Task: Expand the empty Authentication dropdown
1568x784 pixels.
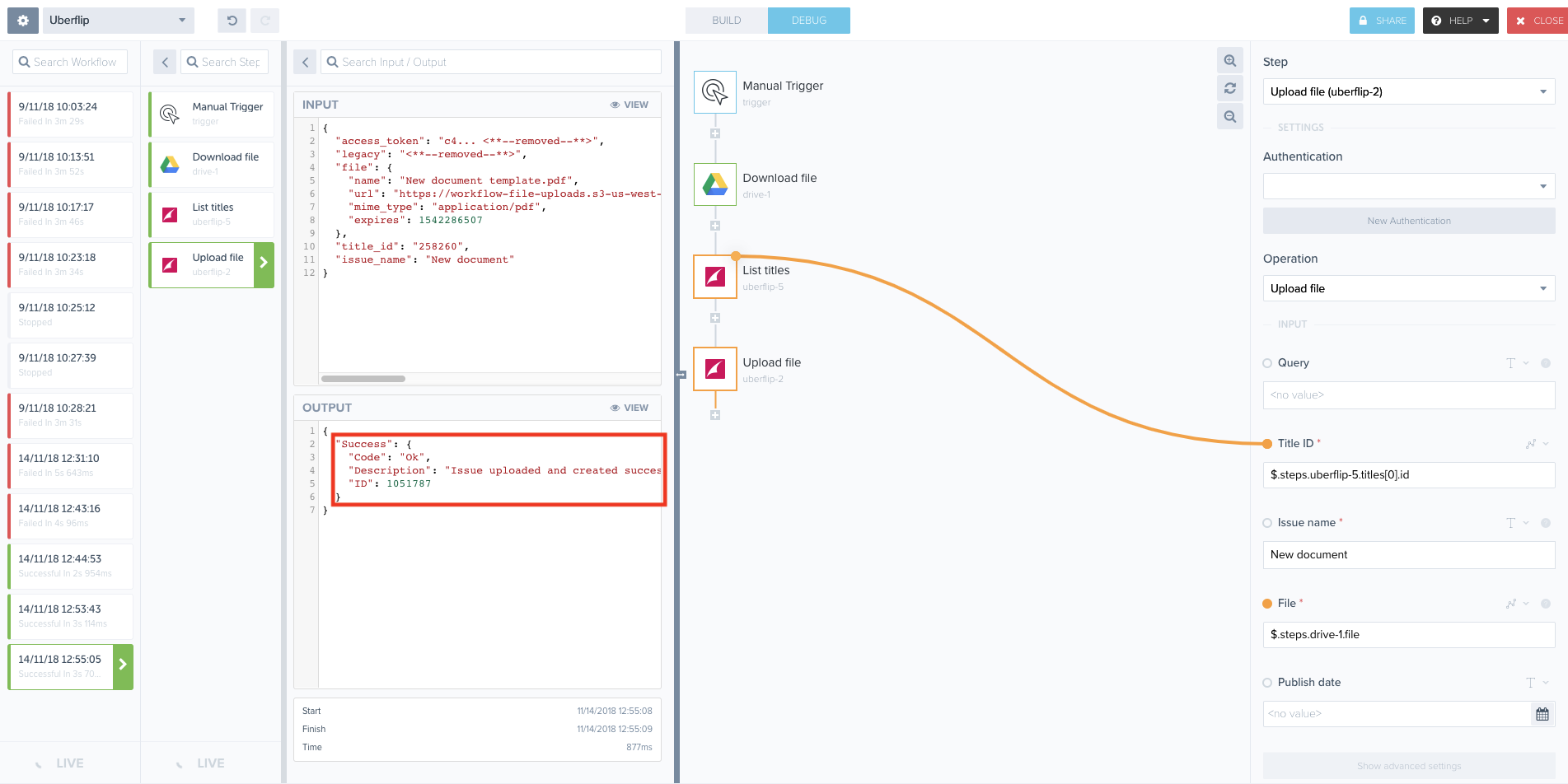Action: coord(1408,186)
